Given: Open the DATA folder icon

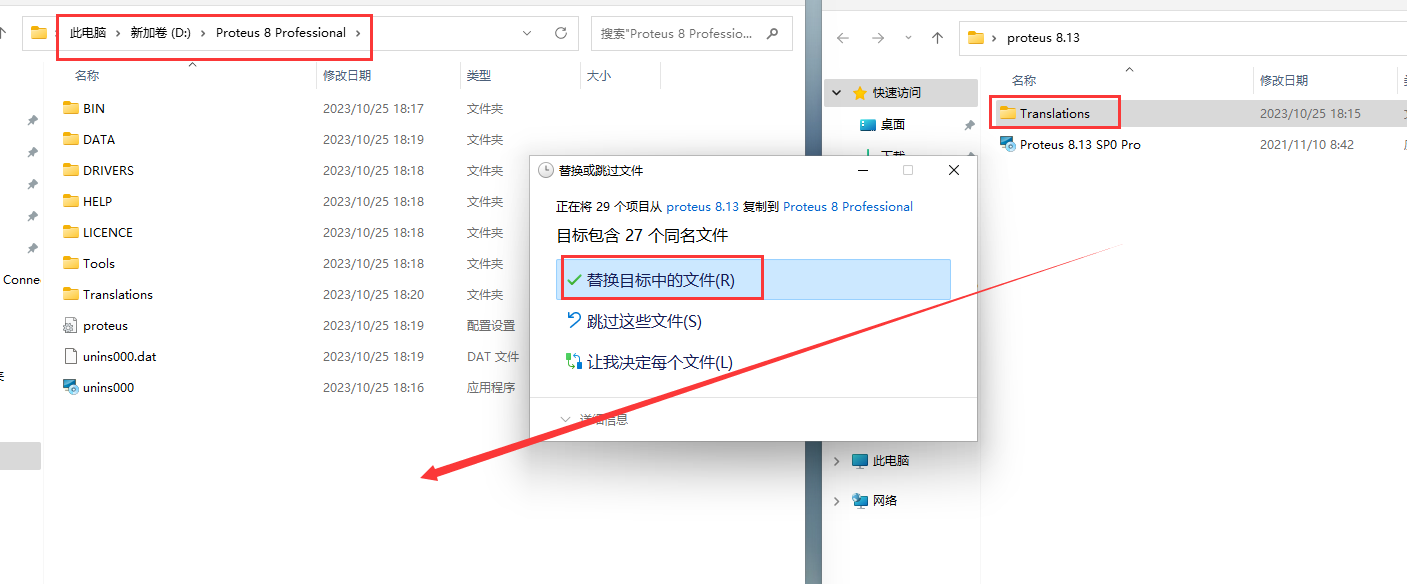Looking at the screenshot, I should pos(70,139).
